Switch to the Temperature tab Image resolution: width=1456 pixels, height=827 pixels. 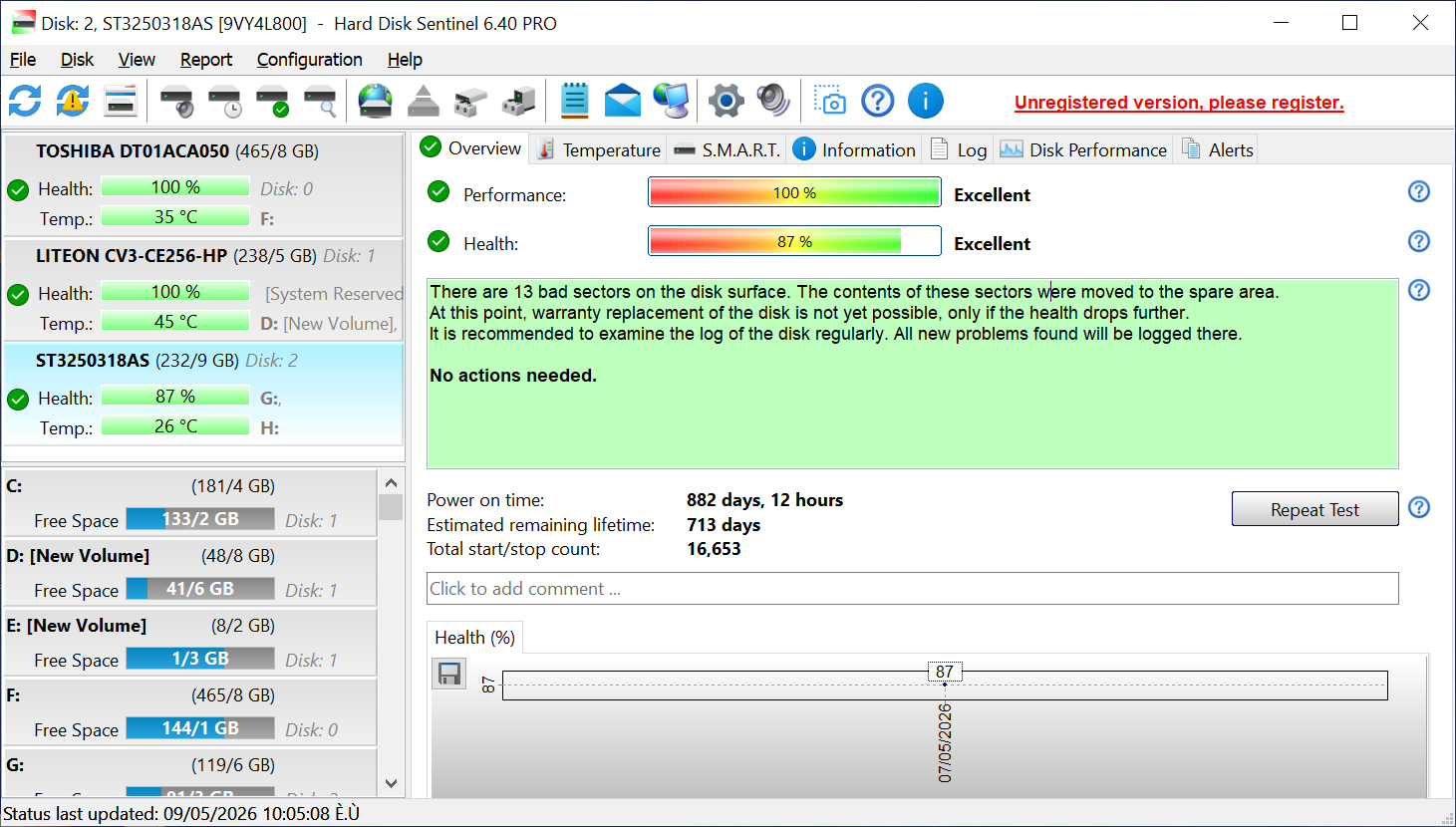(x=598, y=149)
